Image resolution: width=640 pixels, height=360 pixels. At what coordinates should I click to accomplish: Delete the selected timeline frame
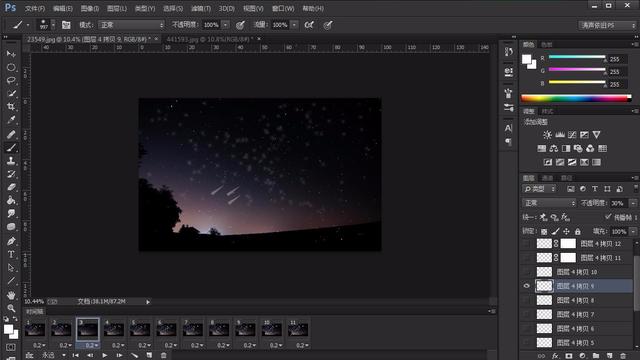coord(164,356)
